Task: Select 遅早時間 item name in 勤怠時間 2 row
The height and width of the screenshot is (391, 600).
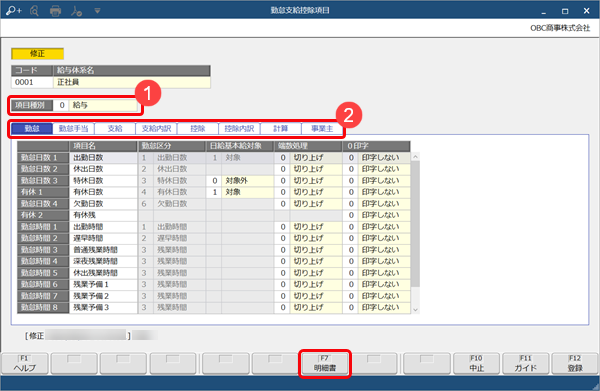Action: [103, 238]
